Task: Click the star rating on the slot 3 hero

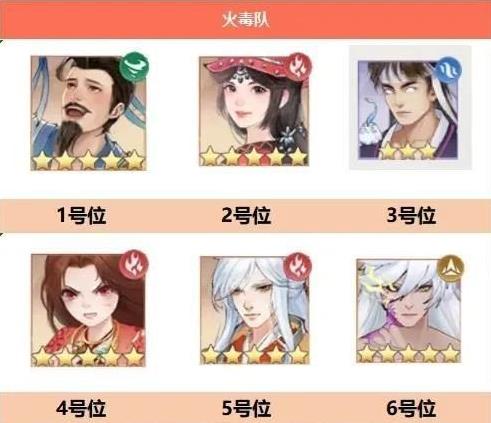Action: coord(408,152)
